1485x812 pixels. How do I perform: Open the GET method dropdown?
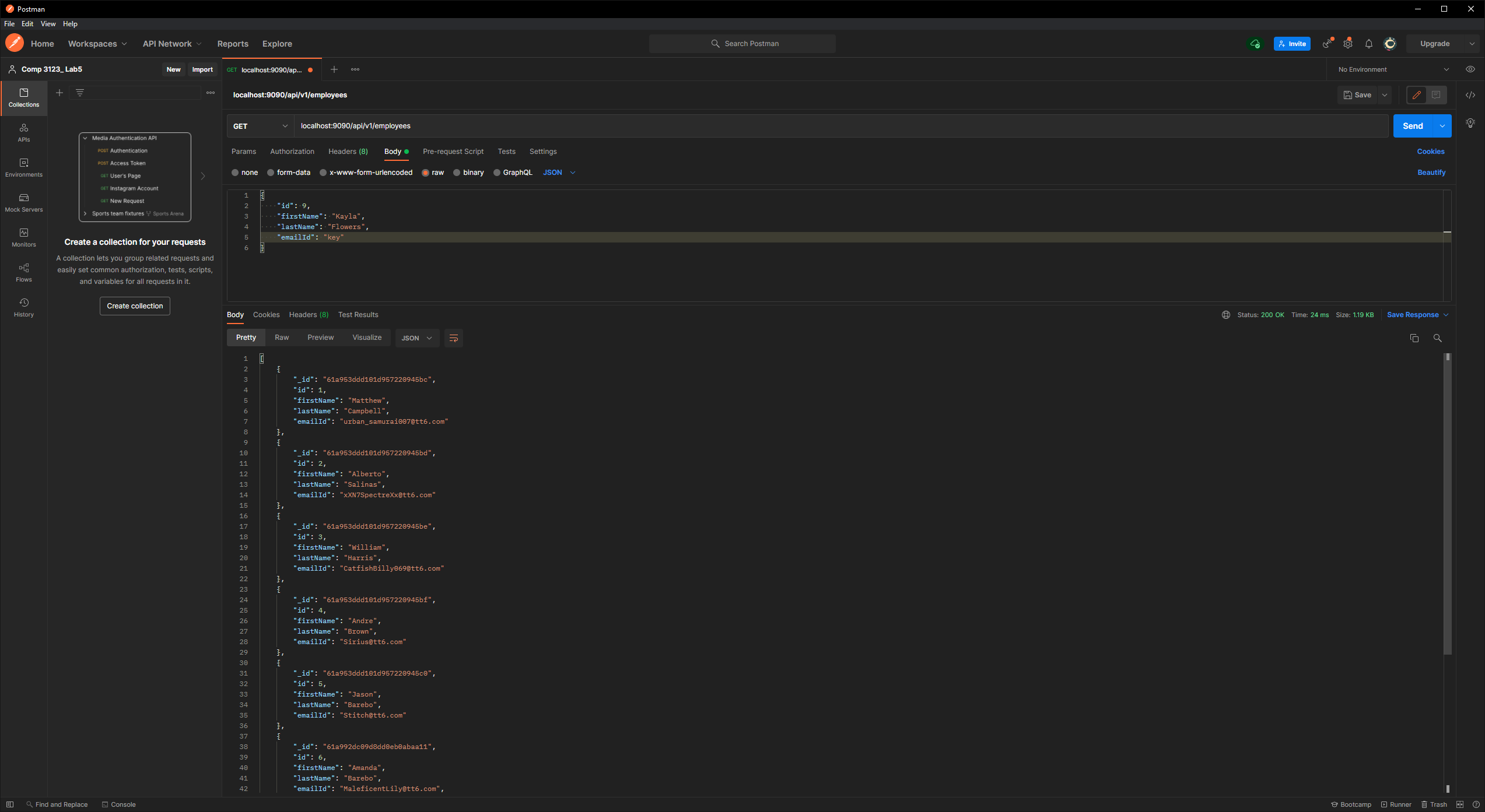click(x=284, y=125)
